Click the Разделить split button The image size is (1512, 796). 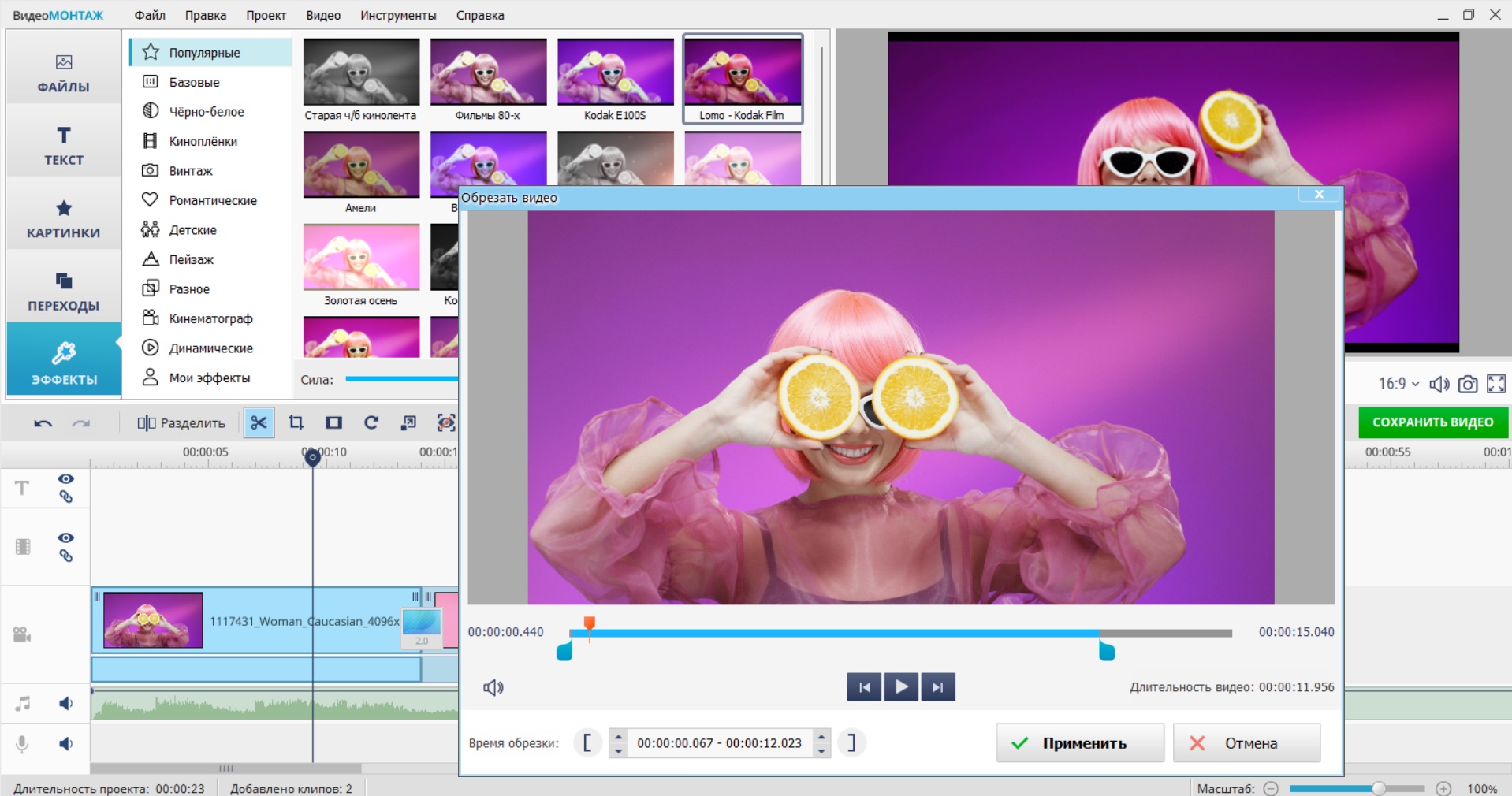[x=181, y=423]
